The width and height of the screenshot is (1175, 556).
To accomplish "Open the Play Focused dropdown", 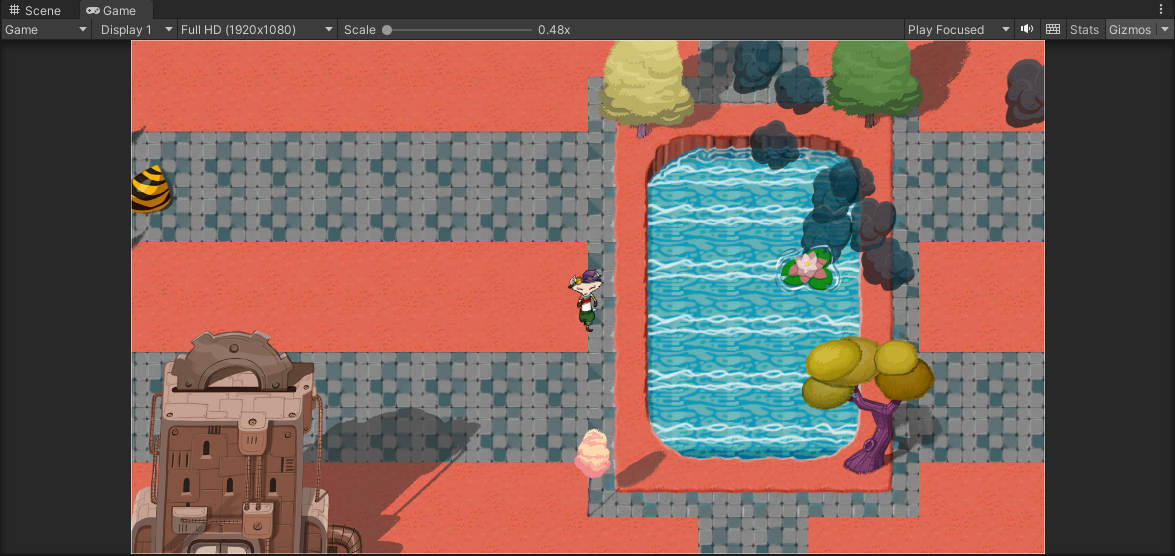I will point(958,29).
